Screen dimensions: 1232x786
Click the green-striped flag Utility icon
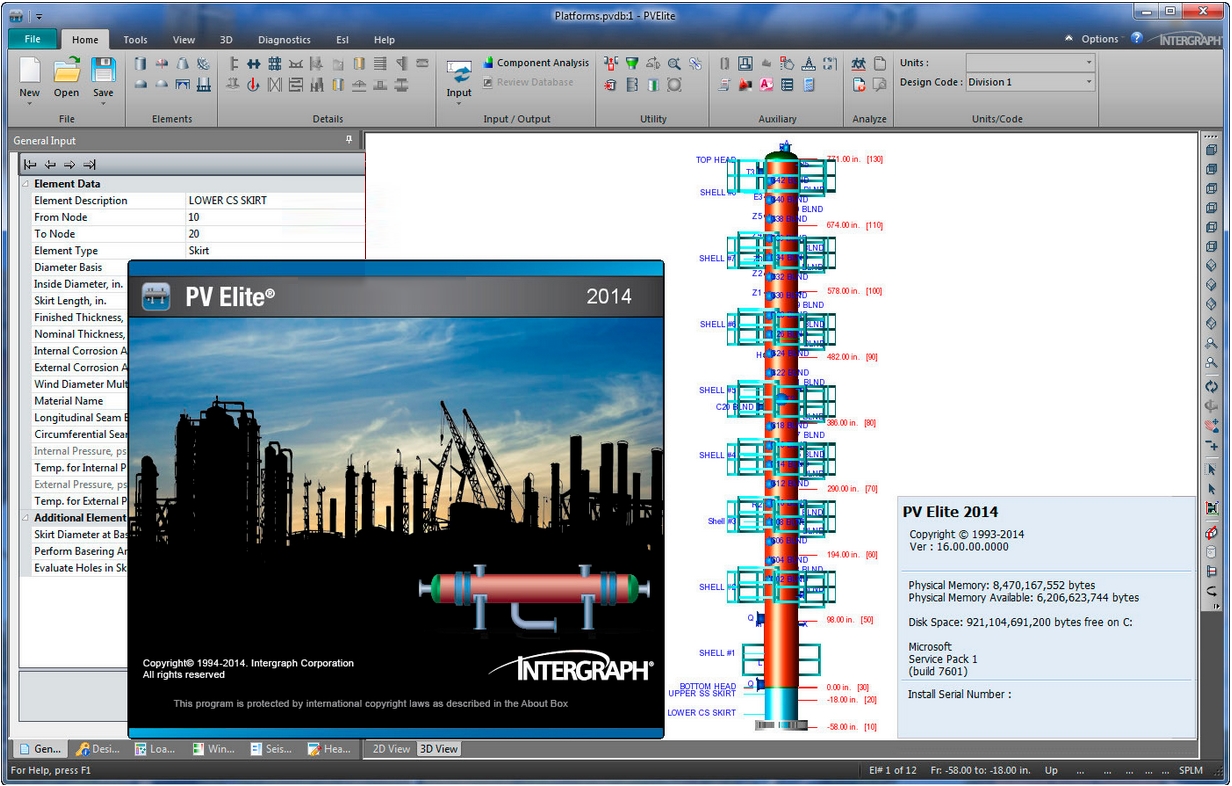pos(653,85)
